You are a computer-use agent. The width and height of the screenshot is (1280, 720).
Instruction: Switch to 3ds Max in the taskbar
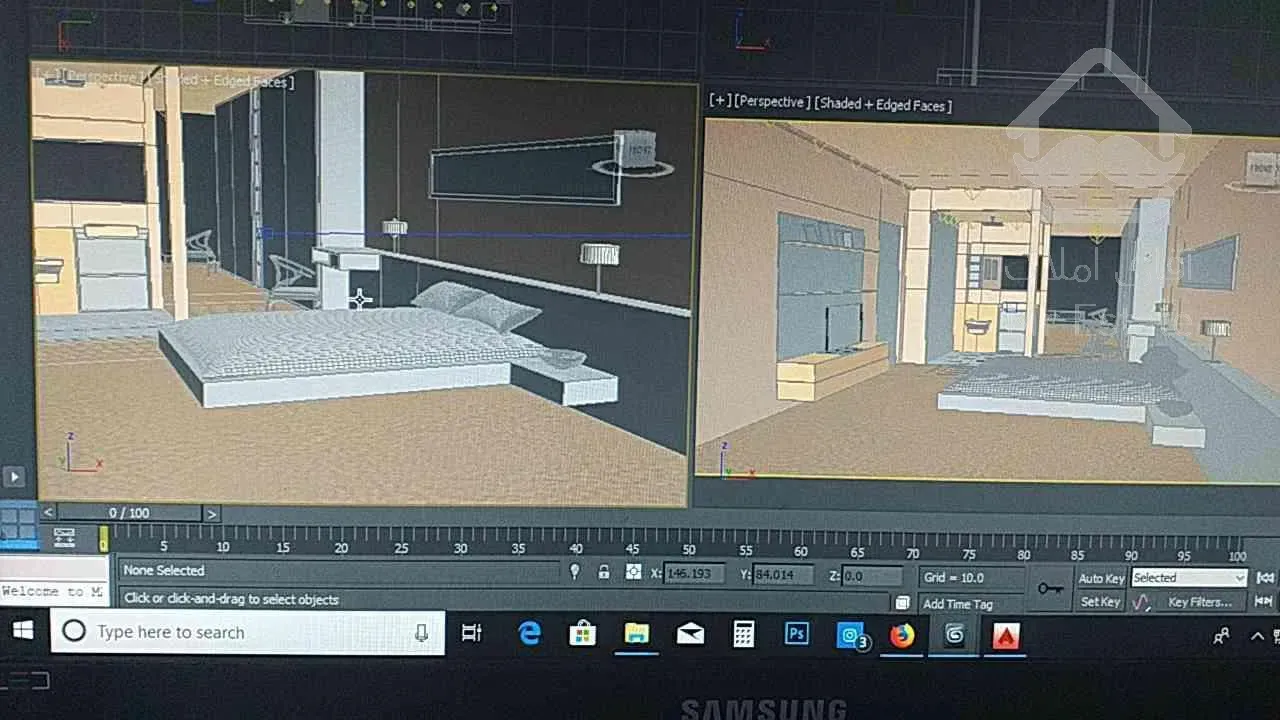click(954, 635)
